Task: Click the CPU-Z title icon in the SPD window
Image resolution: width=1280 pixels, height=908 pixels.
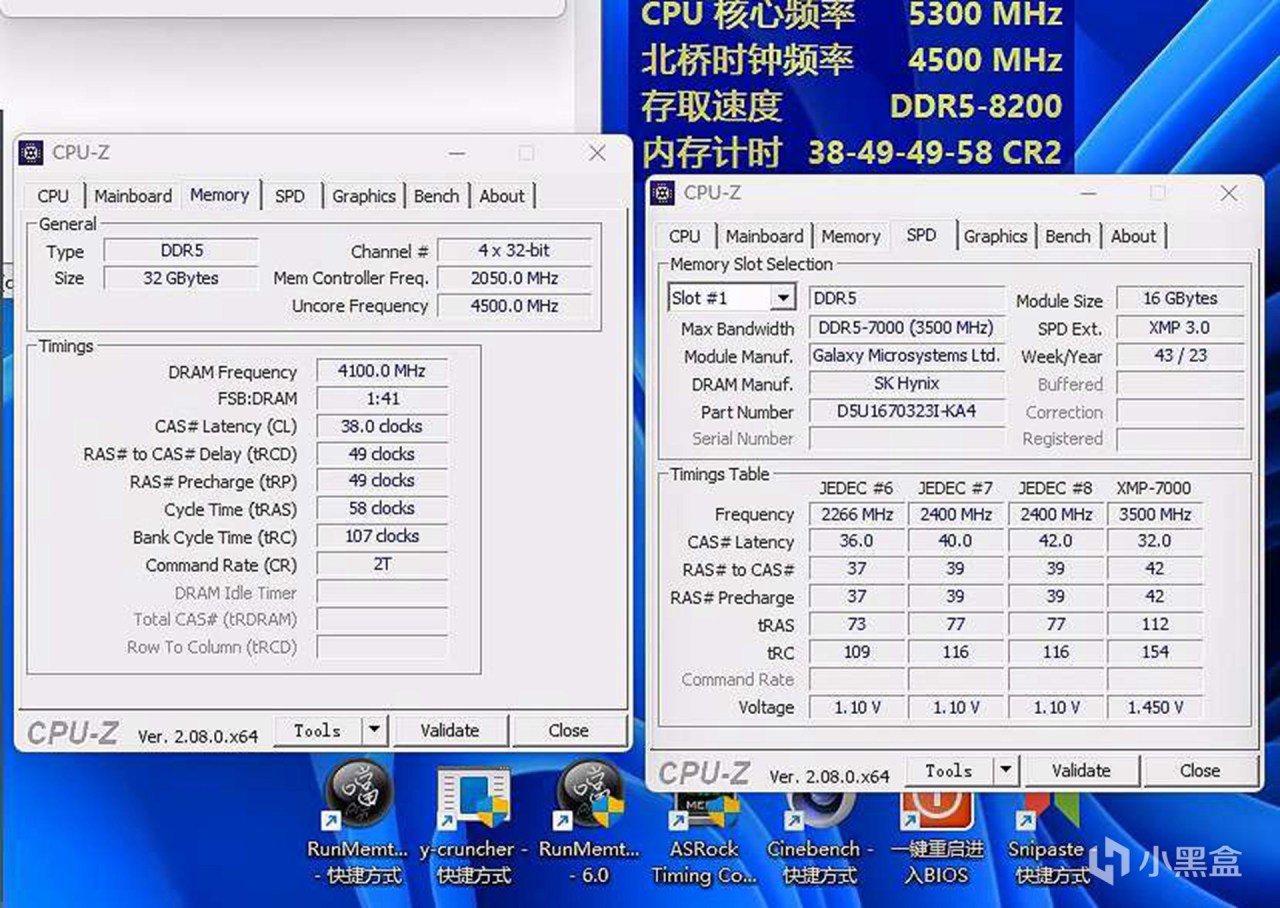Action: point(662,192)
